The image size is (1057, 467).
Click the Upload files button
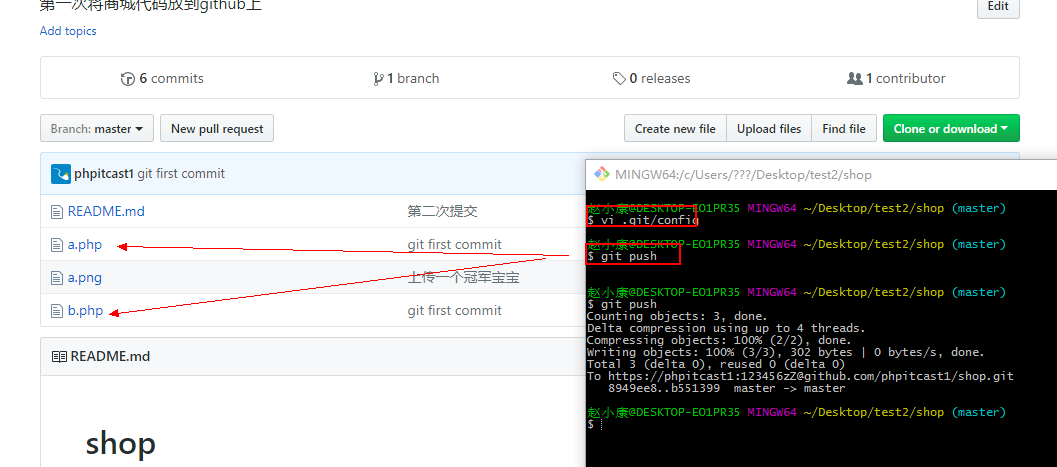(769, 129)
